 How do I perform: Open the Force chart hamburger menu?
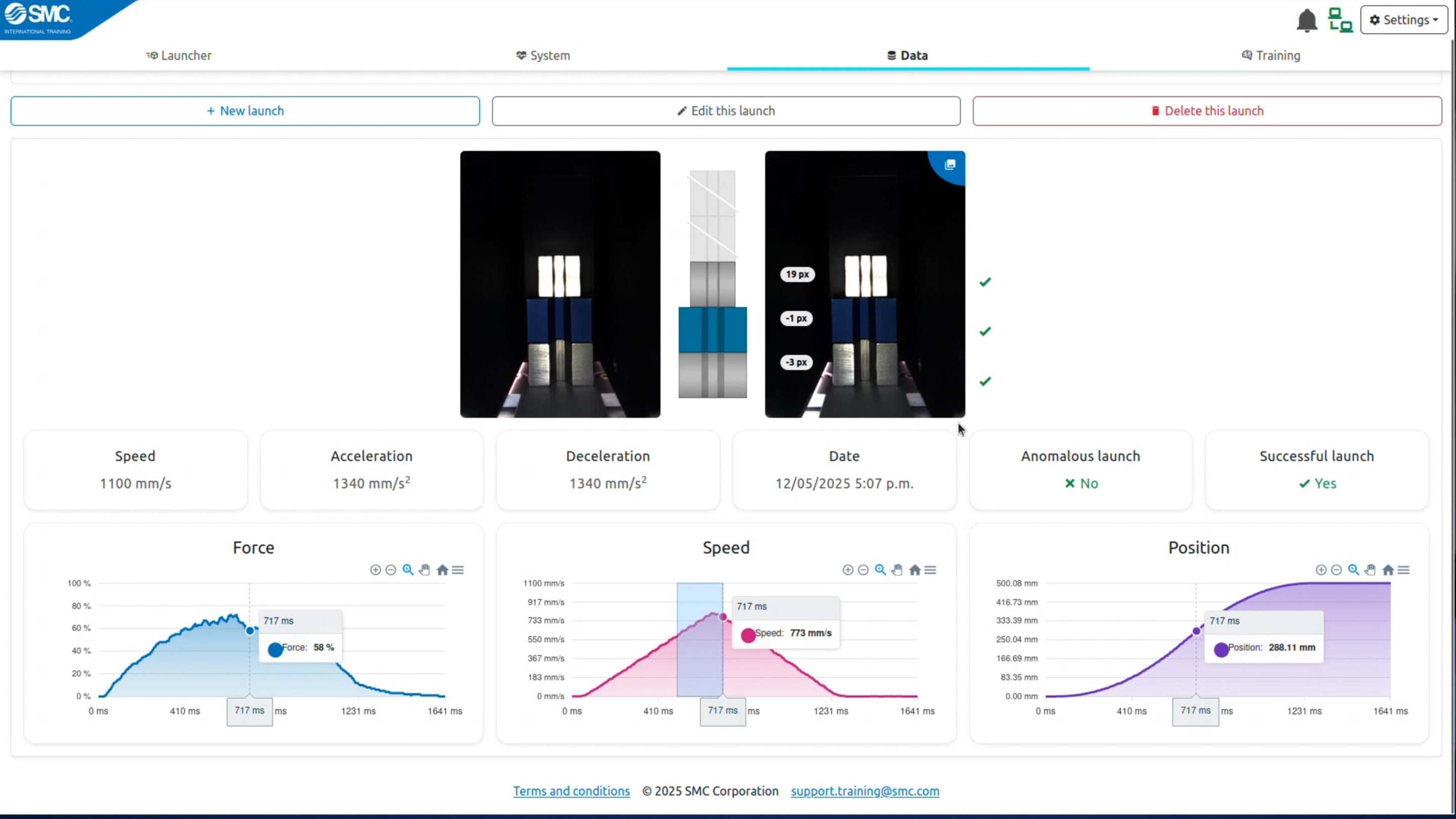click(458, 570)
